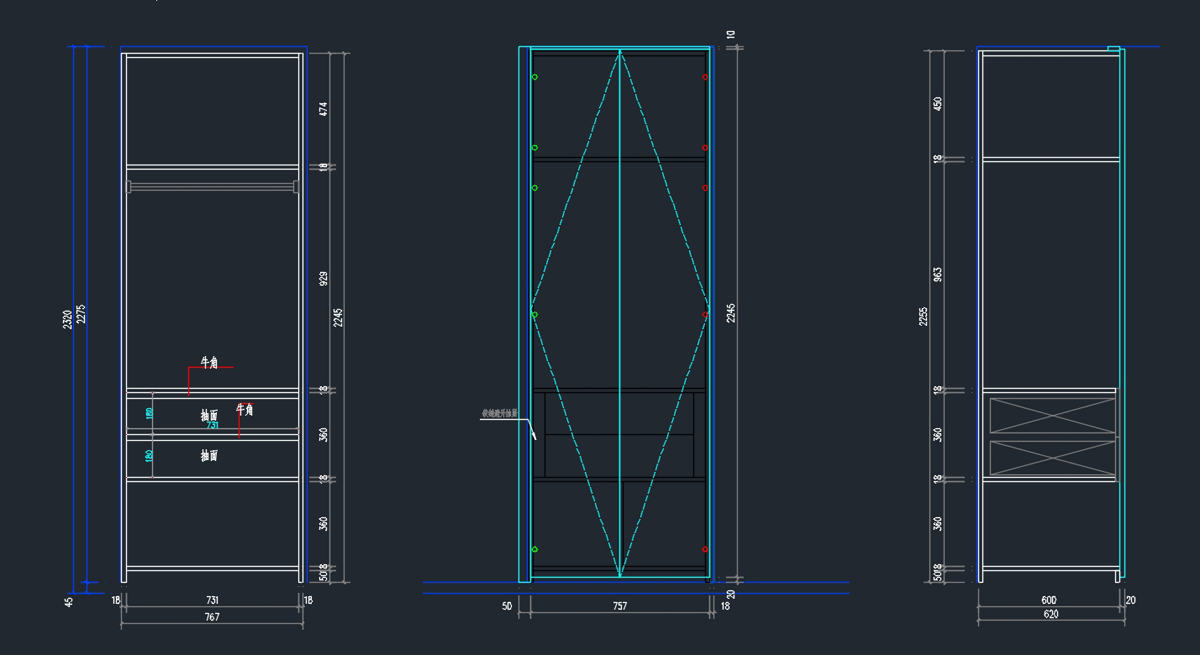Click the lower 抽面 drawer front label

209,455
